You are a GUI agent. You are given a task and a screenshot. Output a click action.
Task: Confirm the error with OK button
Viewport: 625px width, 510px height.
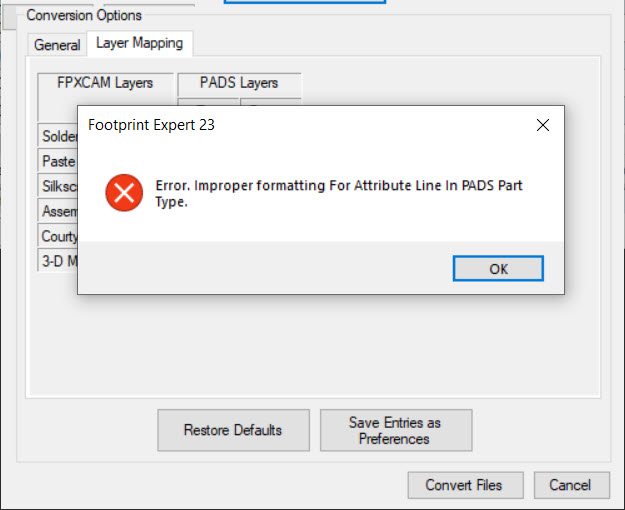pos(498,269)
